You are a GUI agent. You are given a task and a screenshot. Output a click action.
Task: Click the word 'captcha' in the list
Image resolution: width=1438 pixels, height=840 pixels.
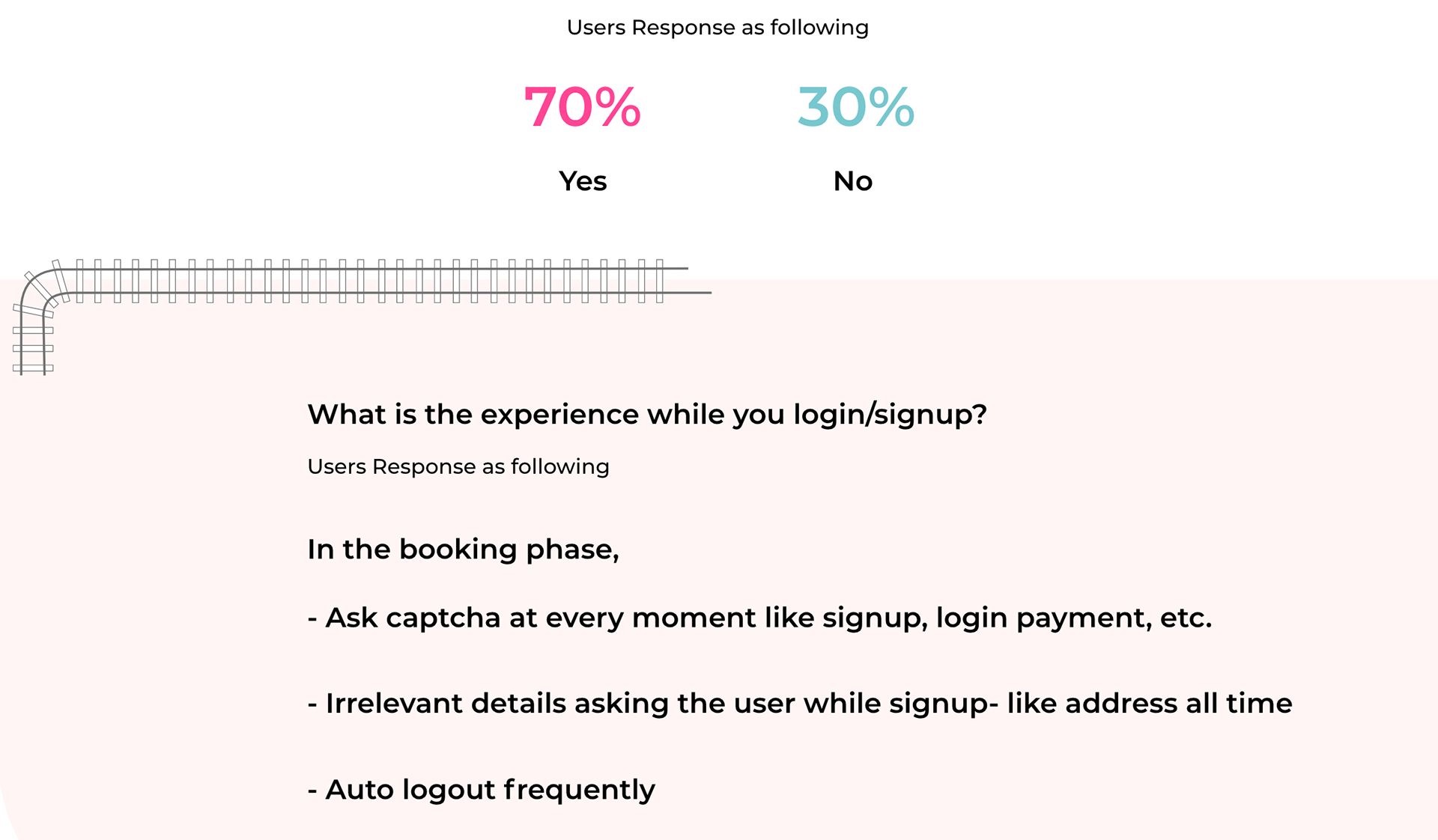tap(443, 618)
